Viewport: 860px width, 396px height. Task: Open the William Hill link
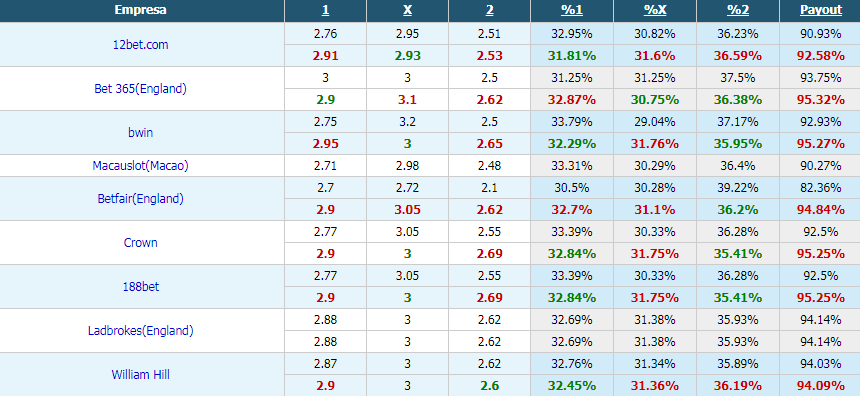coord(140,375)
